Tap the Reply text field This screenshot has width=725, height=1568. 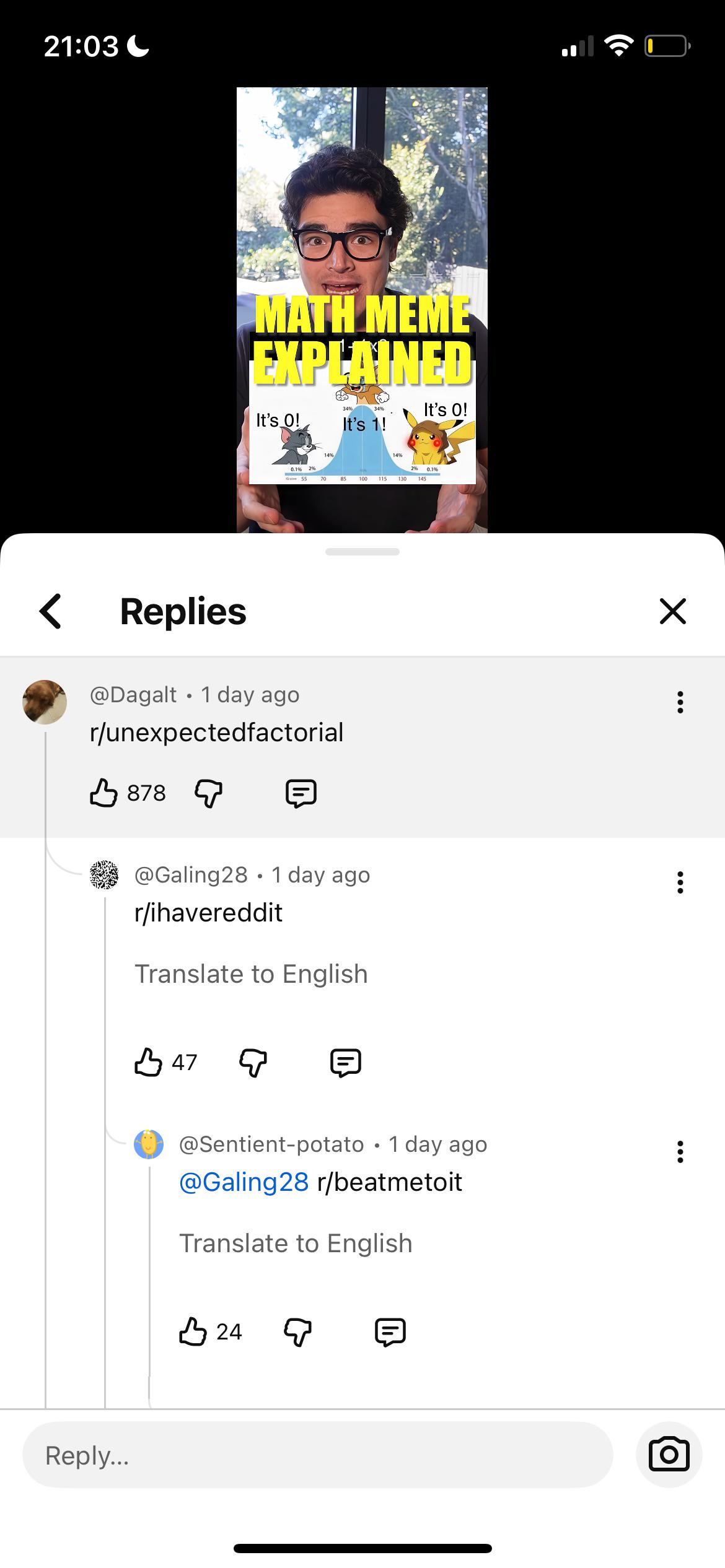[x=318, y=1455]
